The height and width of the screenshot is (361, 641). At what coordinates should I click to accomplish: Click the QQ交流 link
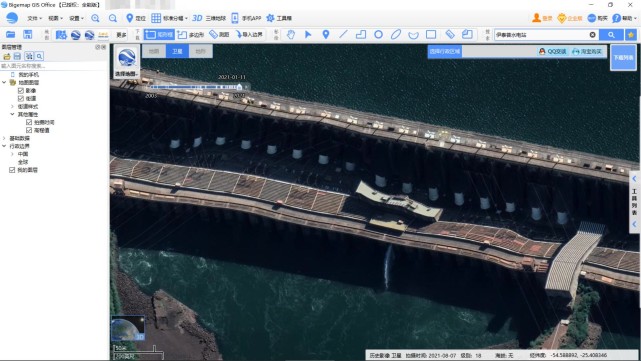553,52
